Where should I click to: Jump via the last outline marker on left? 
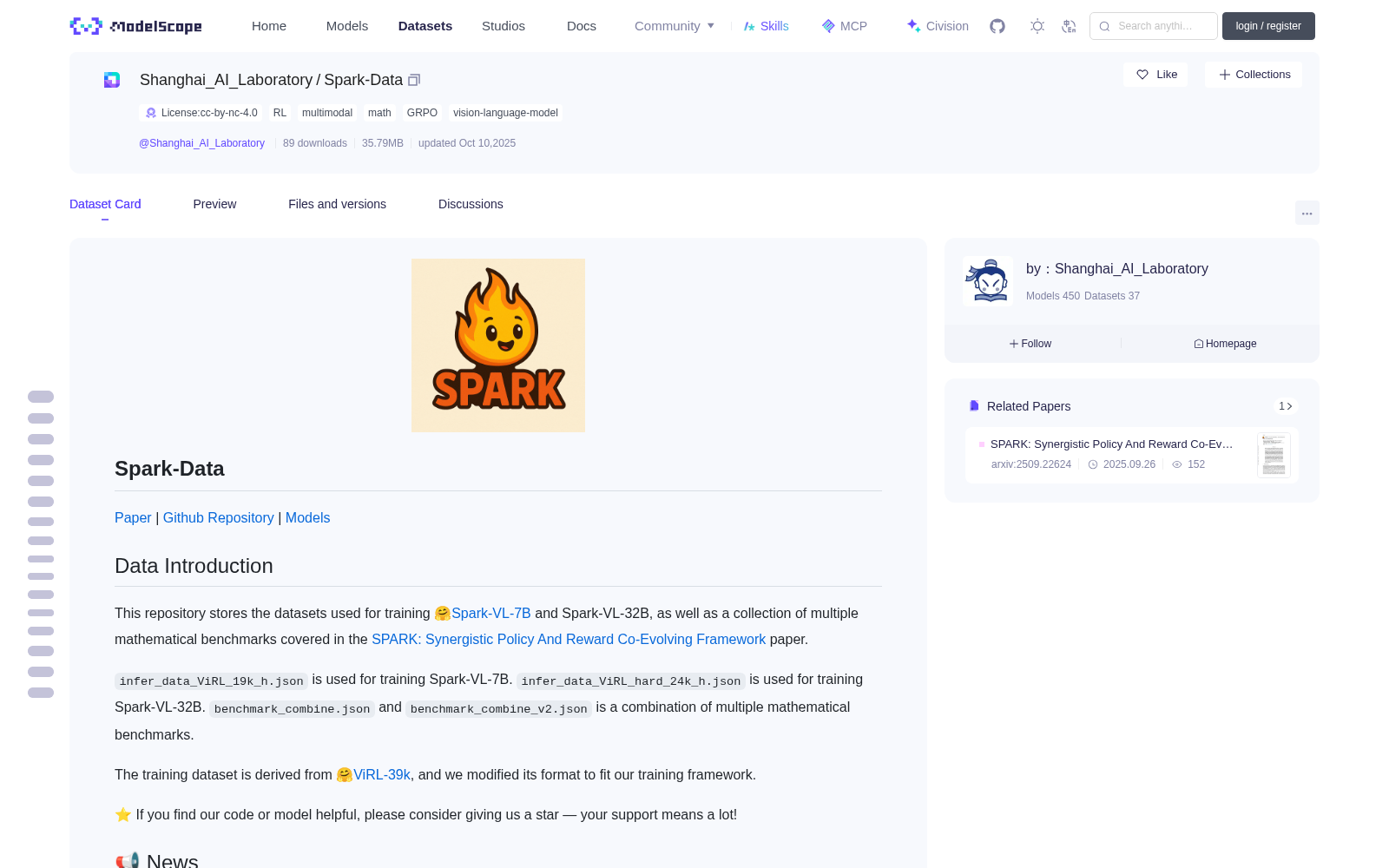coord(41,693)
